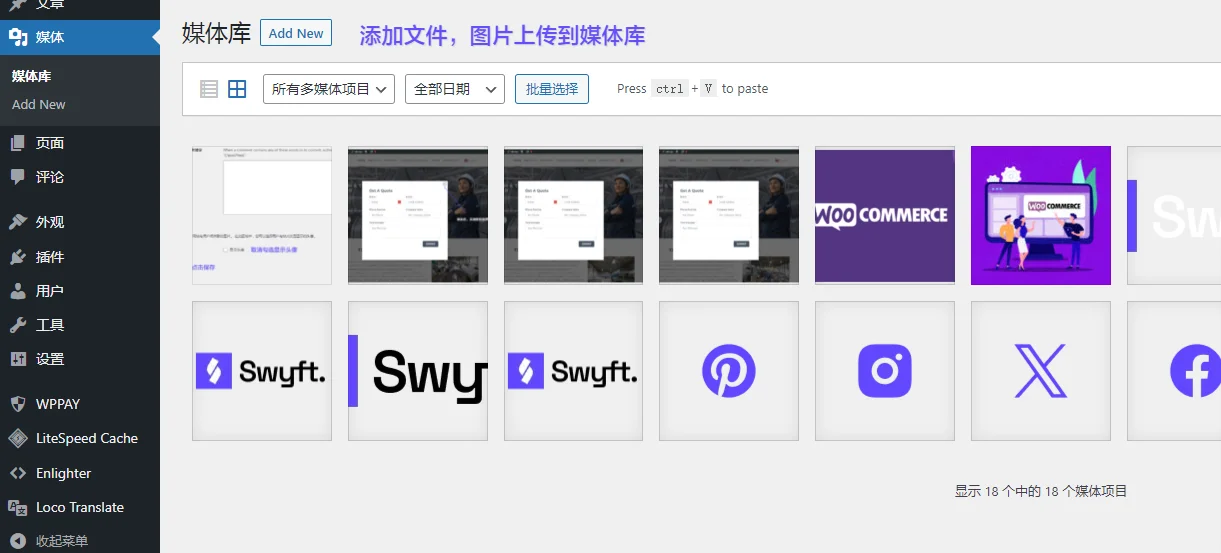Open the WooCommerce logo purple thumbnail
The image size is (1221, 553).
885,215
